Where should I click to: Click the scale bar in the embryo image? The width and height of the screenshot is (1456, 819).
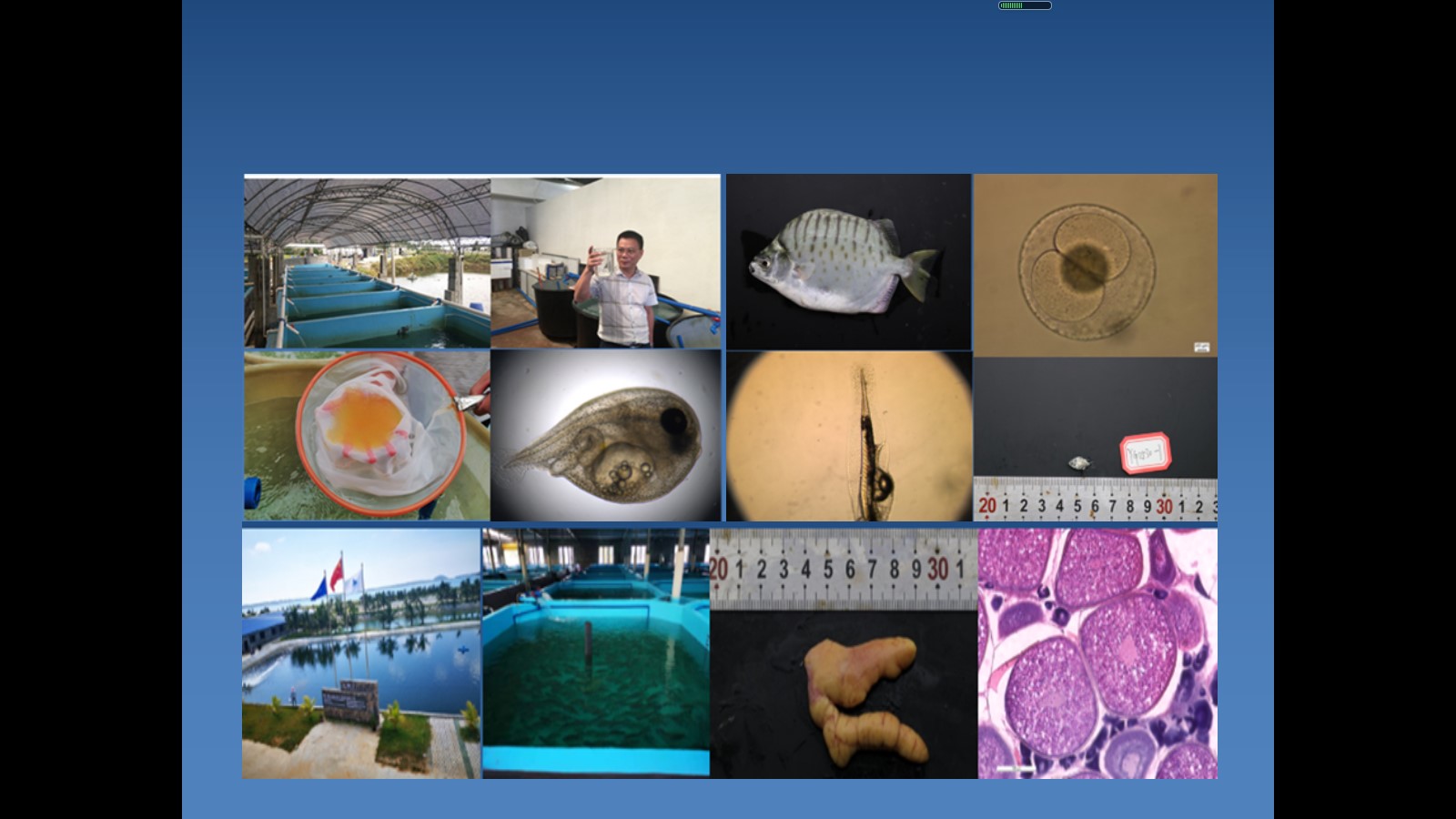pos(1201,347)
